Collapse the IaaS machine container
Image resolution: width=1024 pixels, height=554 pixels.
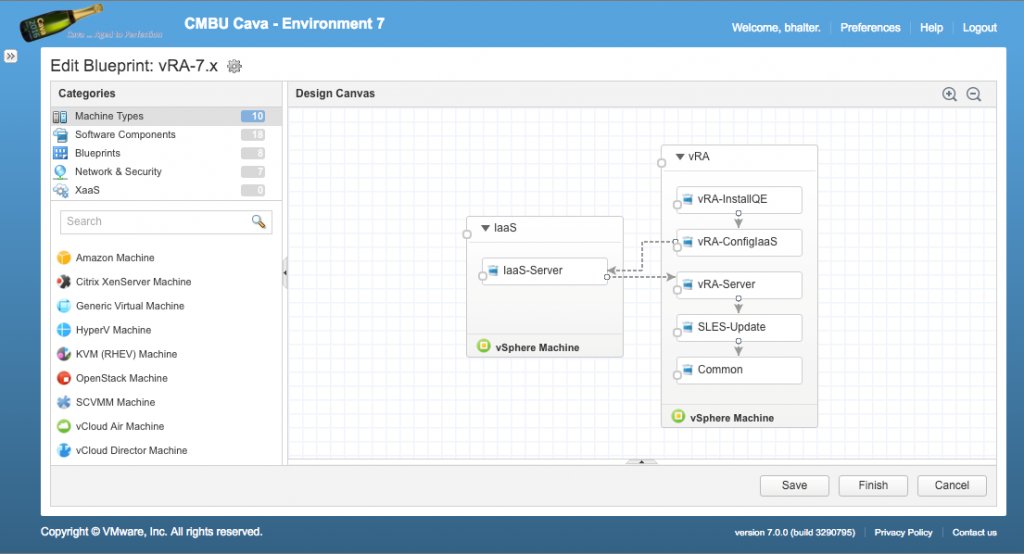(x=485, y=228)
